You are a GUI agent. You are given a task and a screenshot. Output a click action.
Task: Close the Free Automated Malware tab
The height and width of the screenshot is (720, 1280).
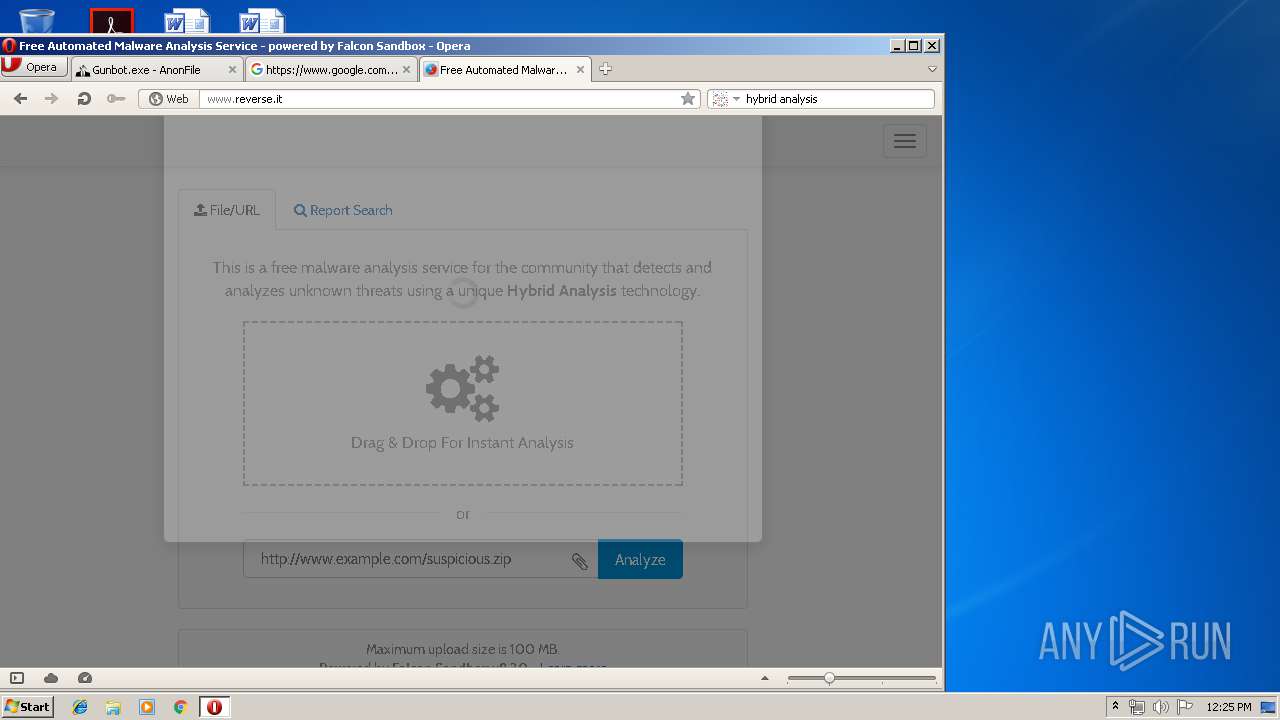click(x=581, y=70)
